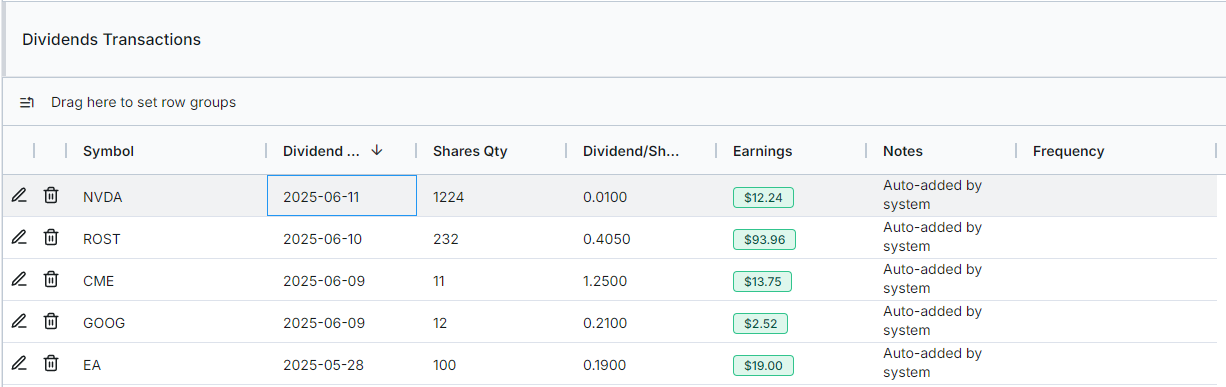The width and height of the screenshot is (1226, 387).
Task: Sort by the Symbol column header
Action: coord(108,151)
